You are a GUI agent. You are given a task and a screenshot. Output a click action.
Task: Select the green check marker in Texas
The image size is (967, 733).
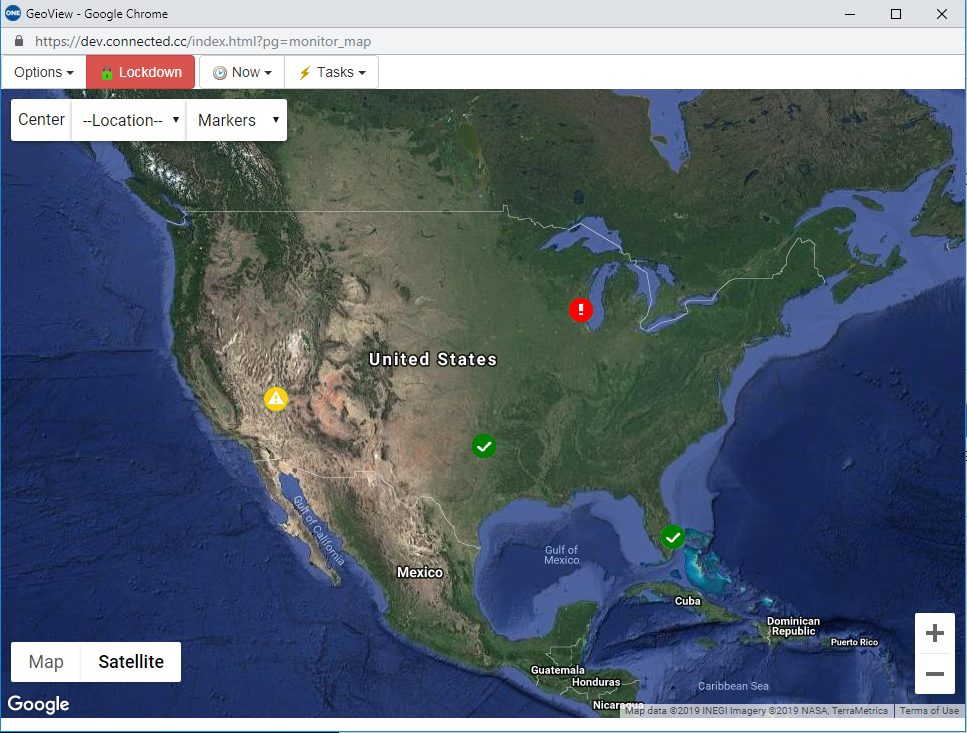coord(484,446)
